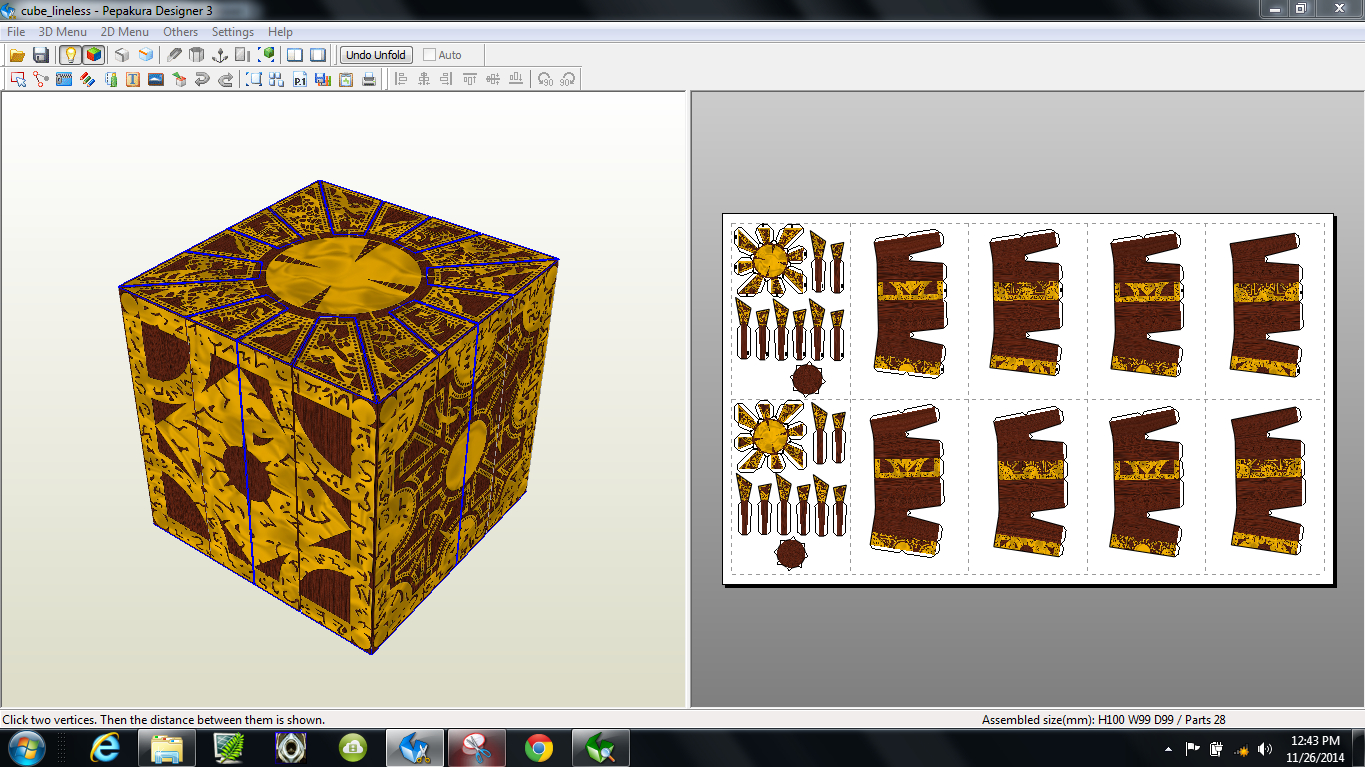Click the 3D box with green arrow icon
The image size is (1365, 767).
(x=179, y=79)
